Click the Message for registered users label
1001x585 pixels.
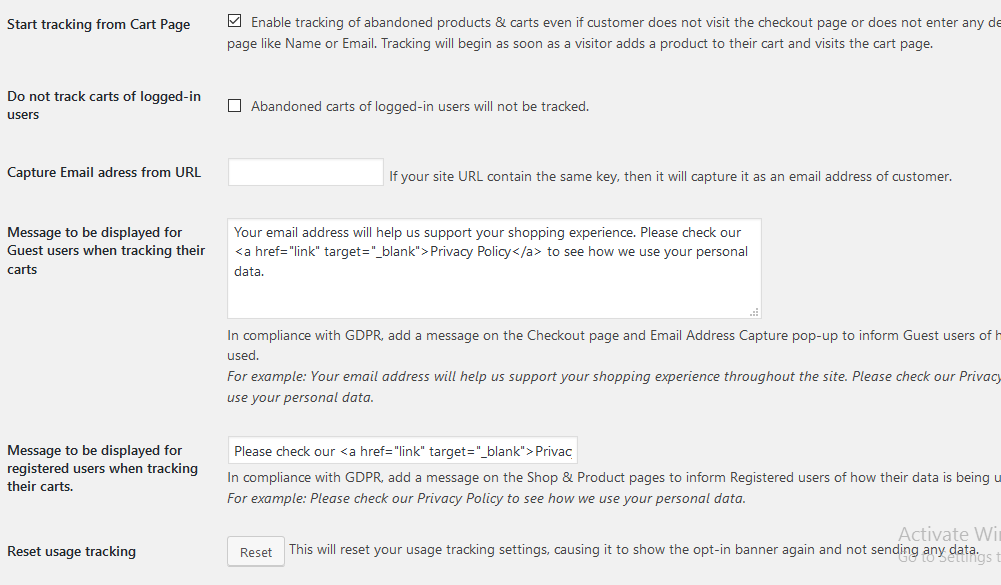[x=102, y=468]
